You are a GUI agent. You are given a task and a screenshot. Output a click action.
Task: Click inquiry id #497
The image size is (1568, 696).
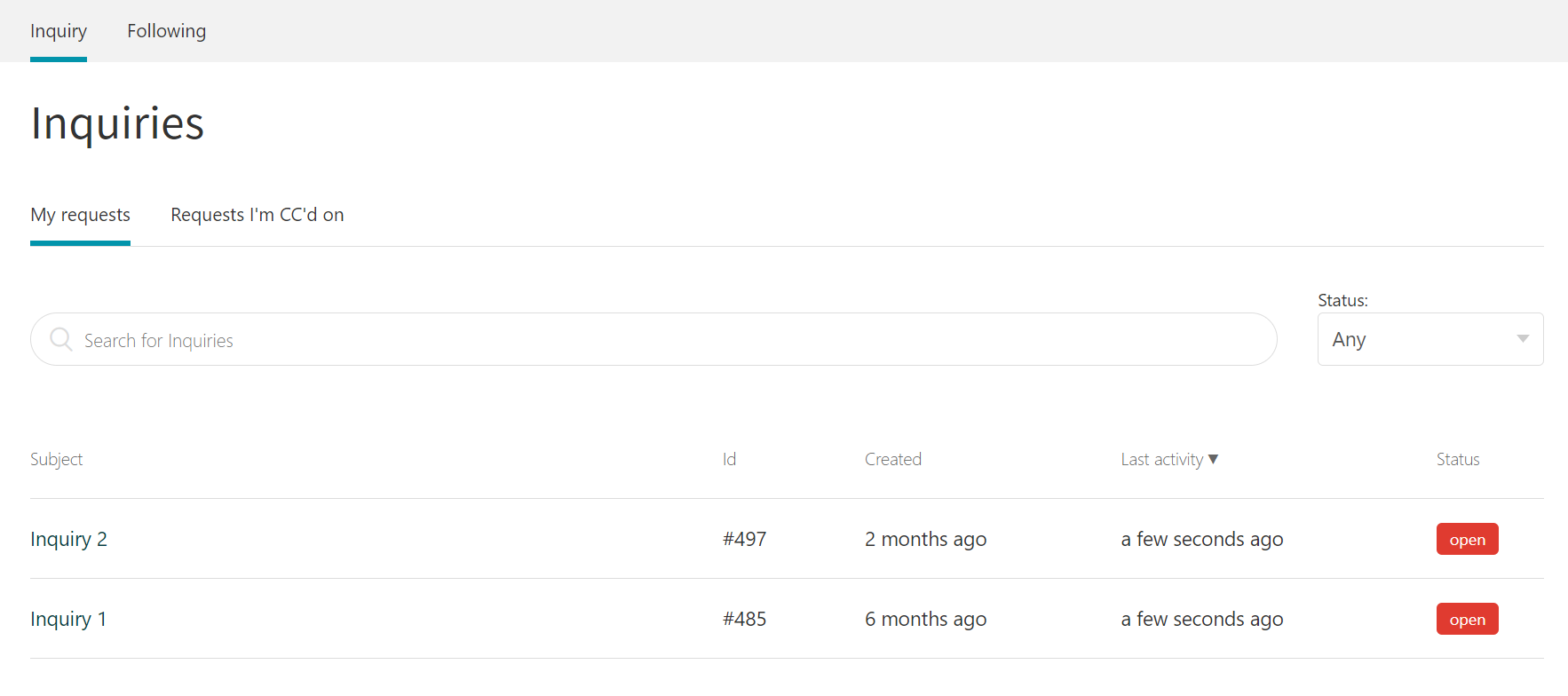pos(743,539)
